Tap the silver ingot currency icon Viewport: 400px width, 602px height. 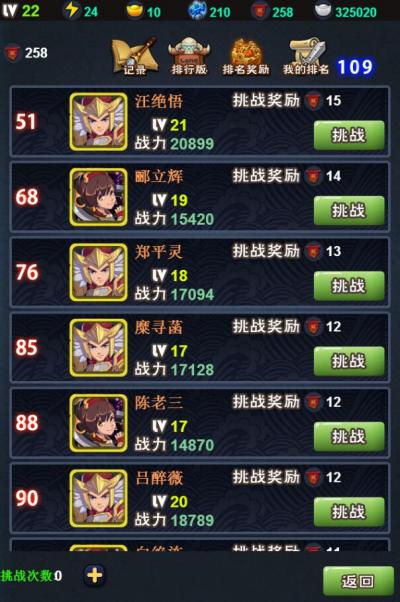[x=322, y=11]
